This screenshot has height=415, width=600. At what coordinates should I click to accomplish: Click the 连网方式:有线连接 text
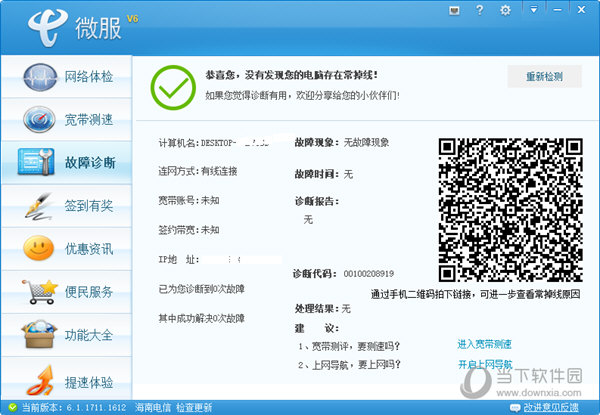pyautogui.click(x=198, y=171)
